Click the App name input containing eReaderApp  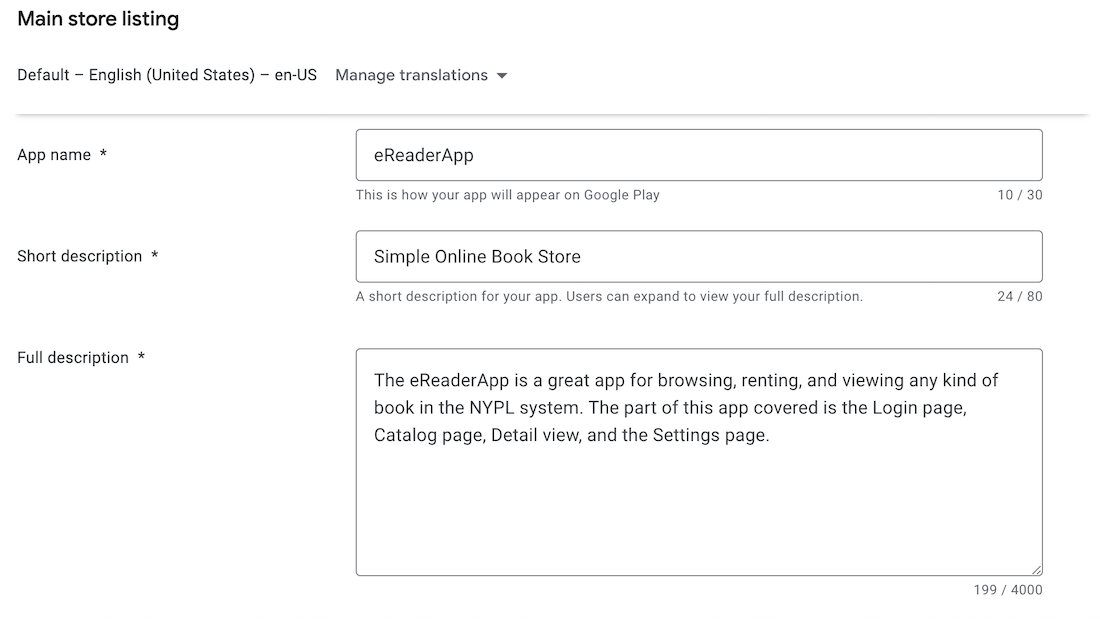pos(698,155)
